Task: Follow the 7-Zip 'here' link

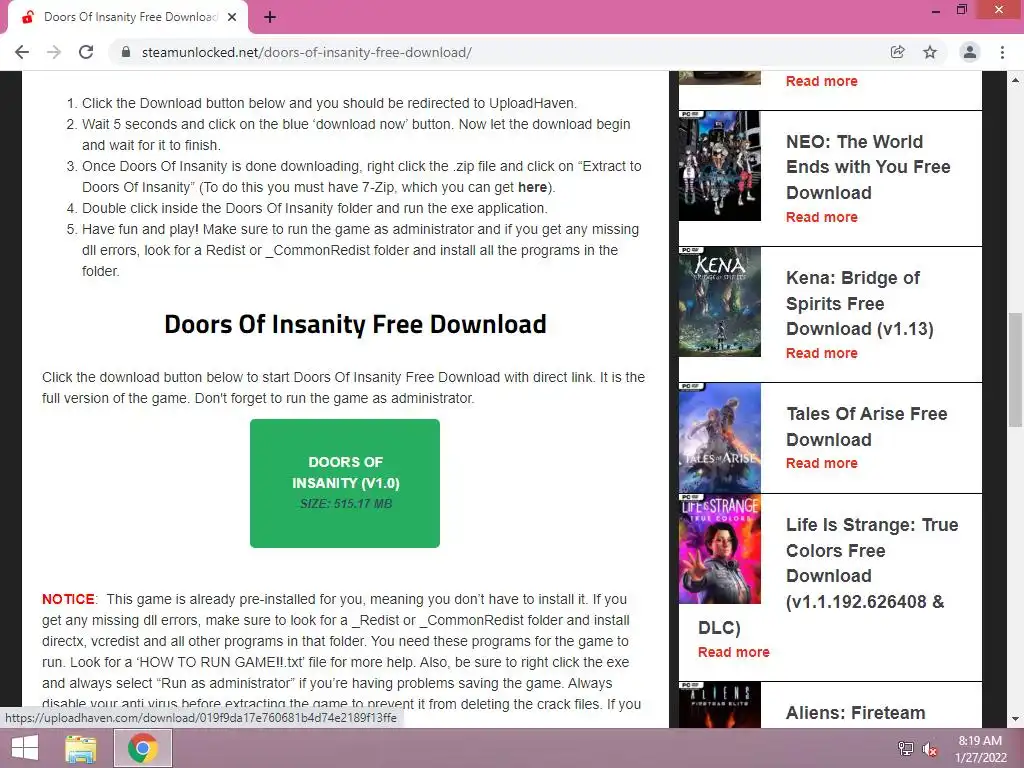Action: pos(532,187)
